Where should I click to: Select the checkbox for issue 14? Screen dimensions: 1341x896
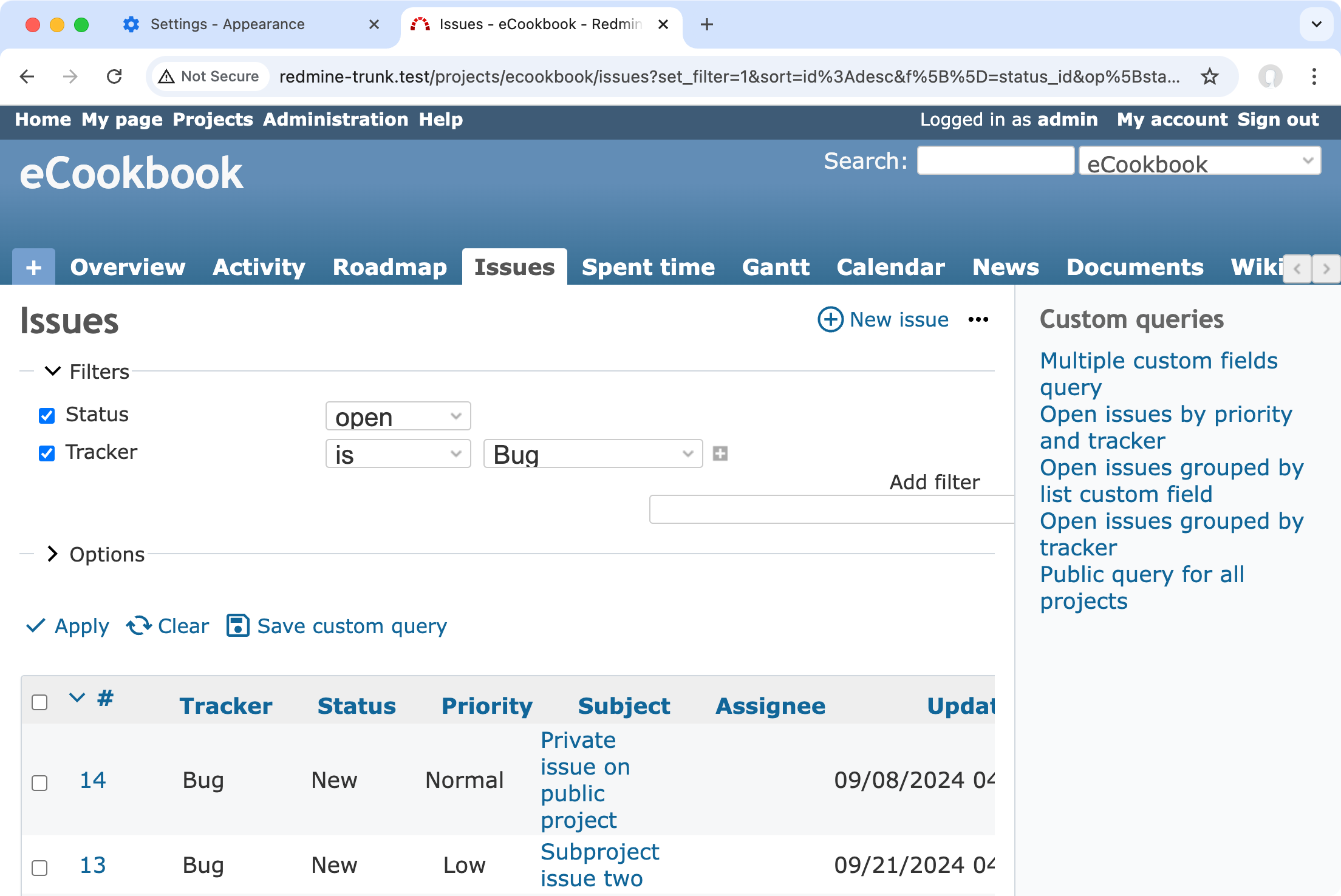coord(39,783)
